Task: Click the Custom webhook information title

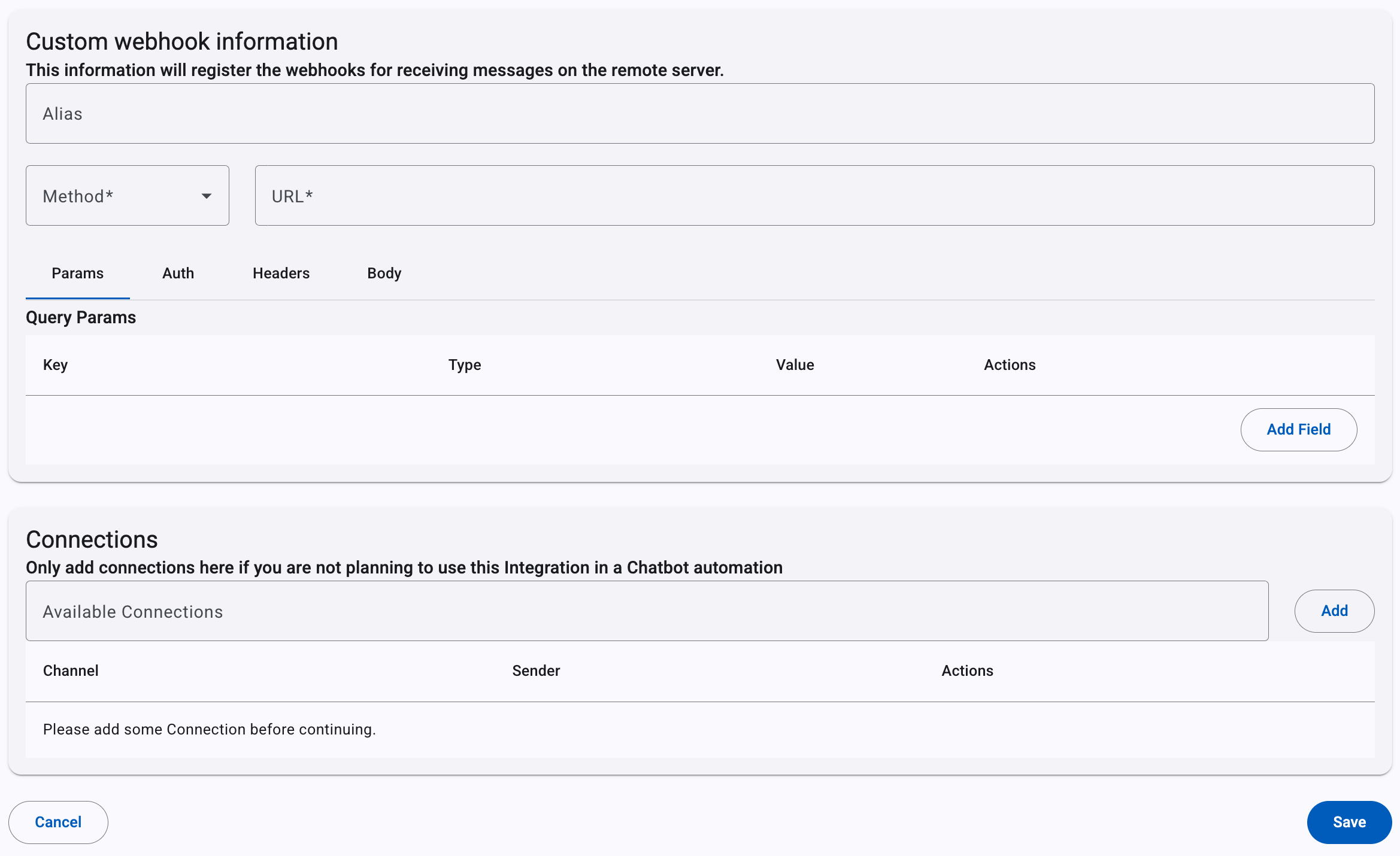Action: tap(182, 42)
